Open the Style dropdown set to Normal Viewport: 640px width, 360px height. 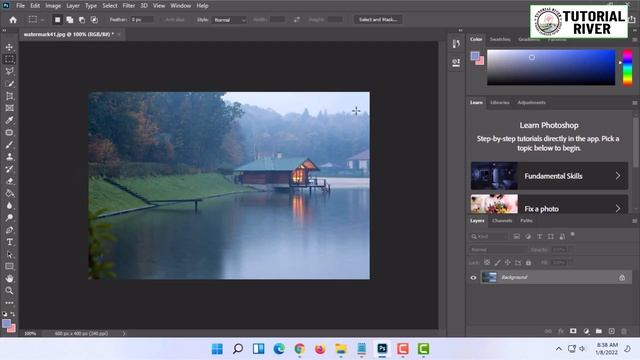[x=229, y=20]
